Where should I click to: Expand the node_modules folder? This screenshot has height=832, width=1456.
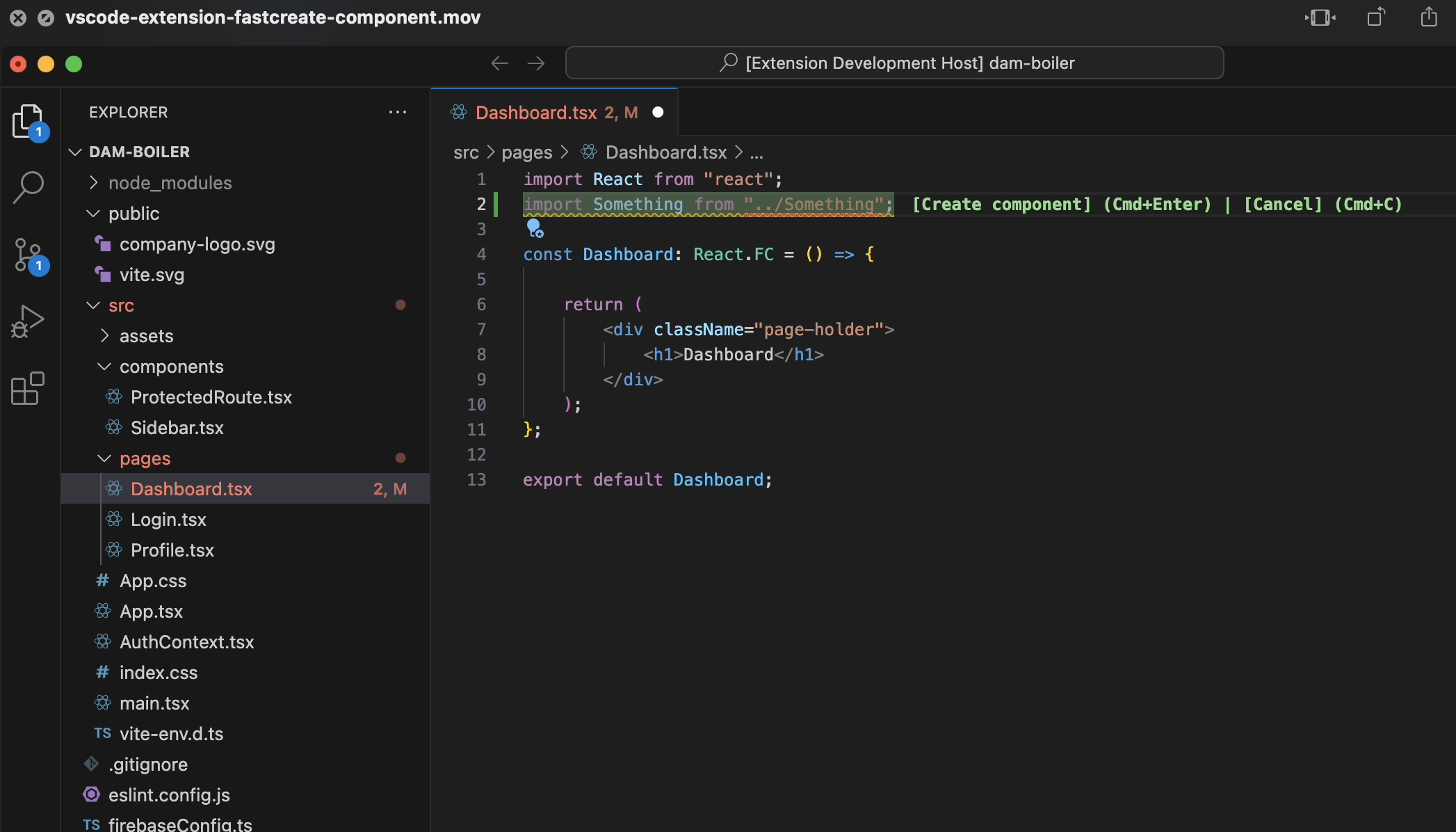pyautogui.click(x=170, y=183)
